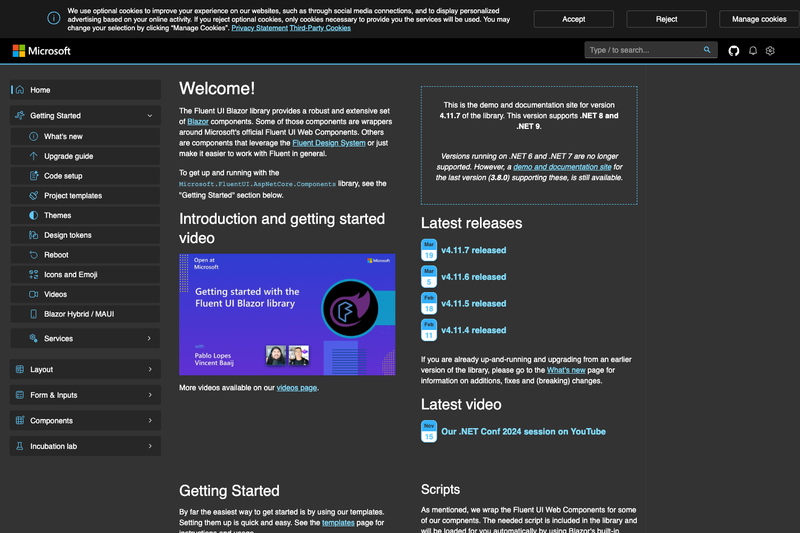
Task: Open What's new menu item
Action: coord(85,136)
